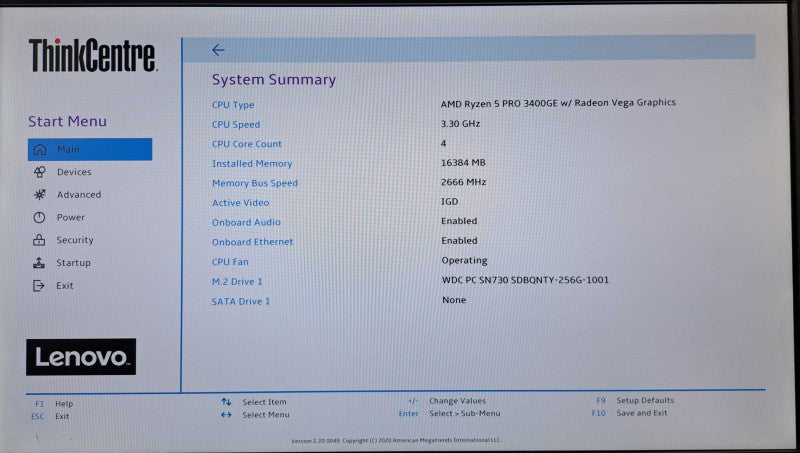
Task: Click the CPU Speed label
Action: [236, 124]
